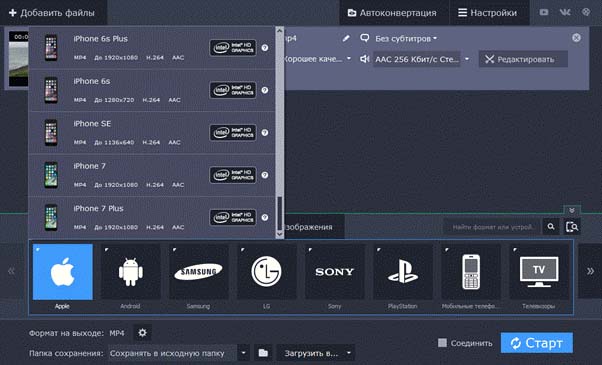Click the Старт convert button

[x=537, y=343]
